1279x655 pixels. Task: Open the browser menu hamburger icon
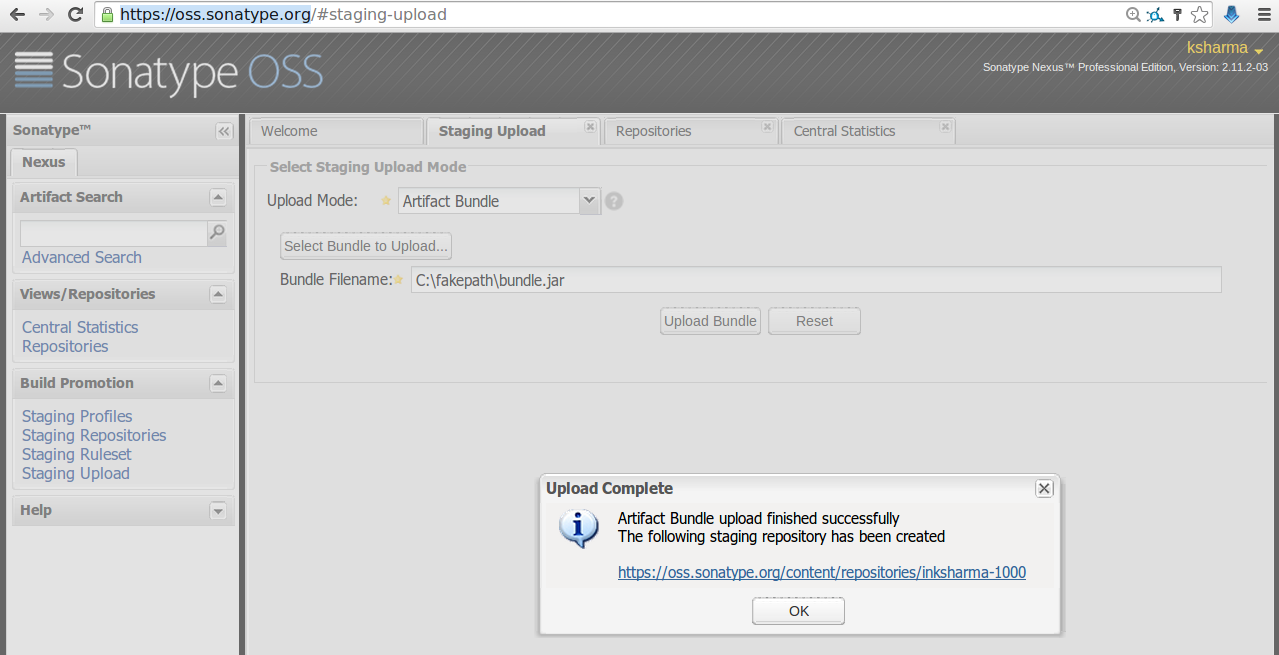point(1262,15)
